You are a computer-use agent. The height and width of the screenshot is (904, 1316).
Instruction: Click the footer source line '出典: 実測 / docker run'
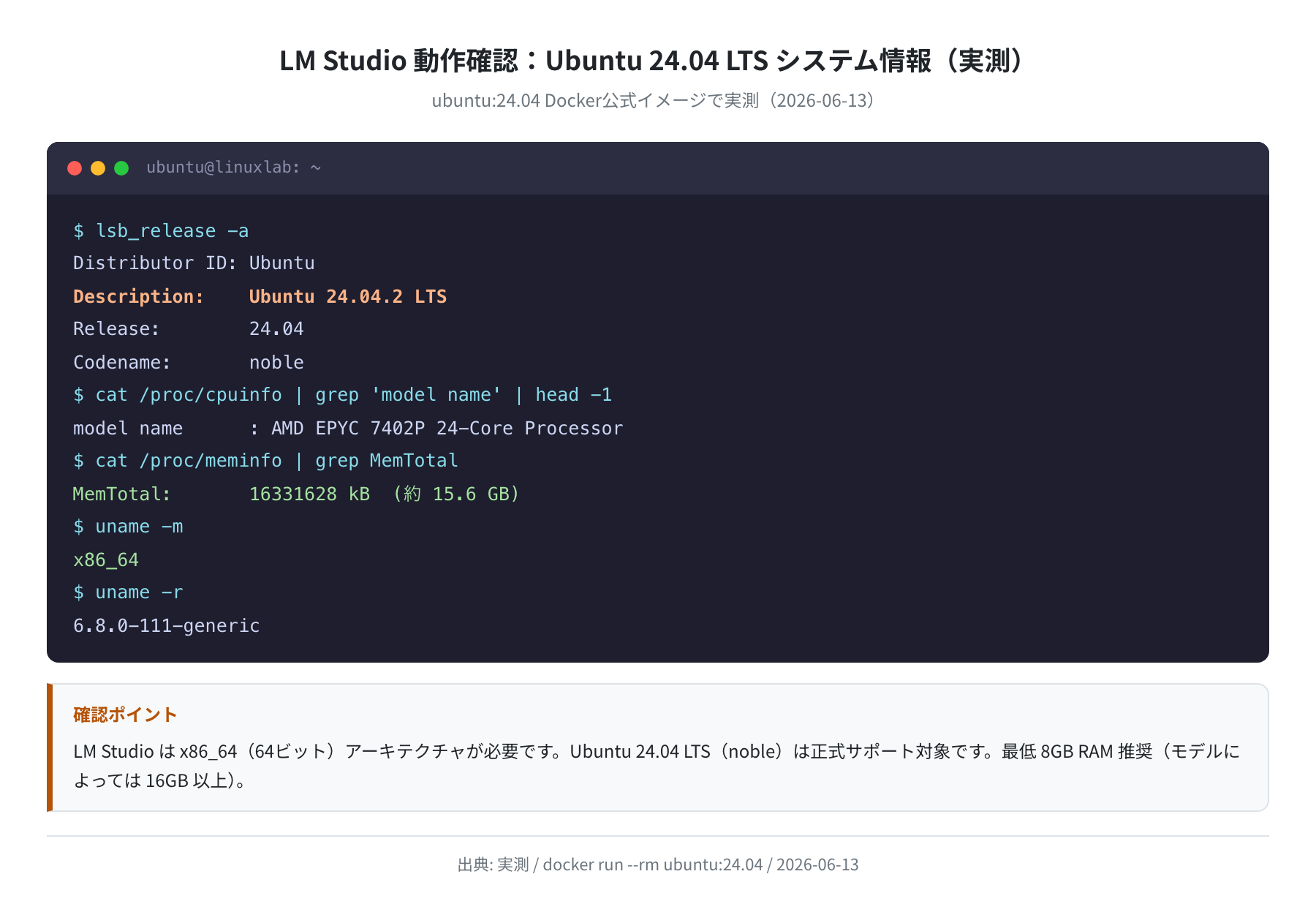coord(658,865)
